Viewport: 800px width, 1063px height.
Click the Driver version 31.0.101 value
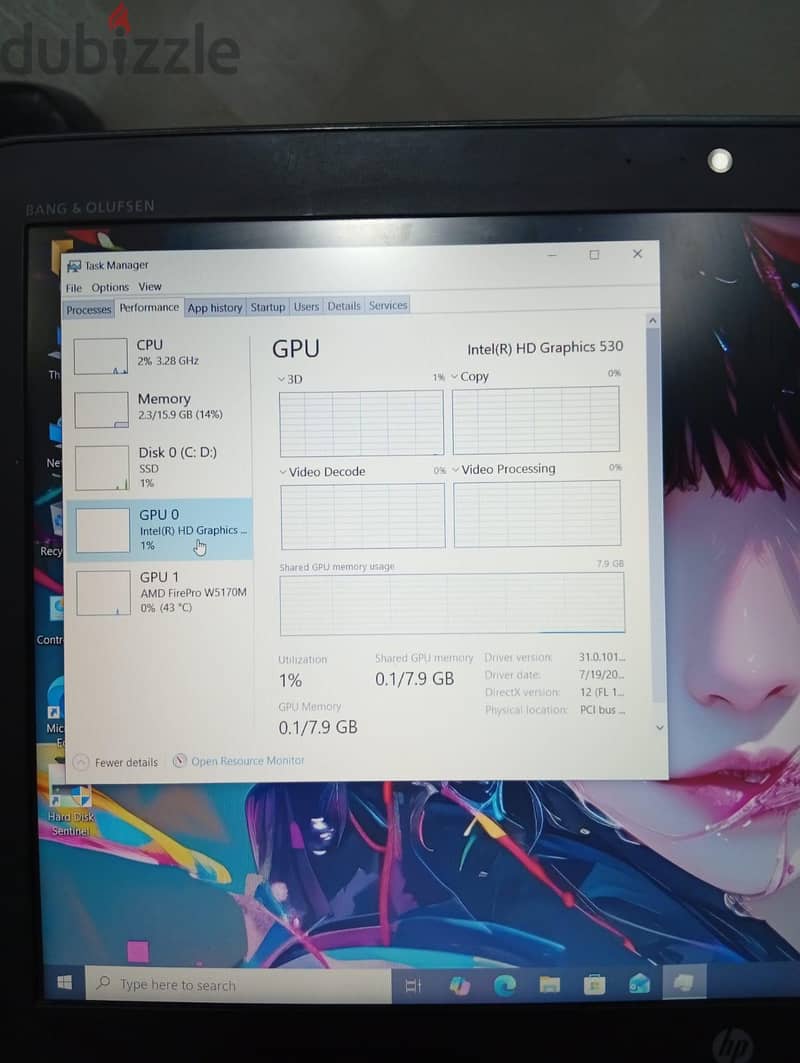point(601,657)
